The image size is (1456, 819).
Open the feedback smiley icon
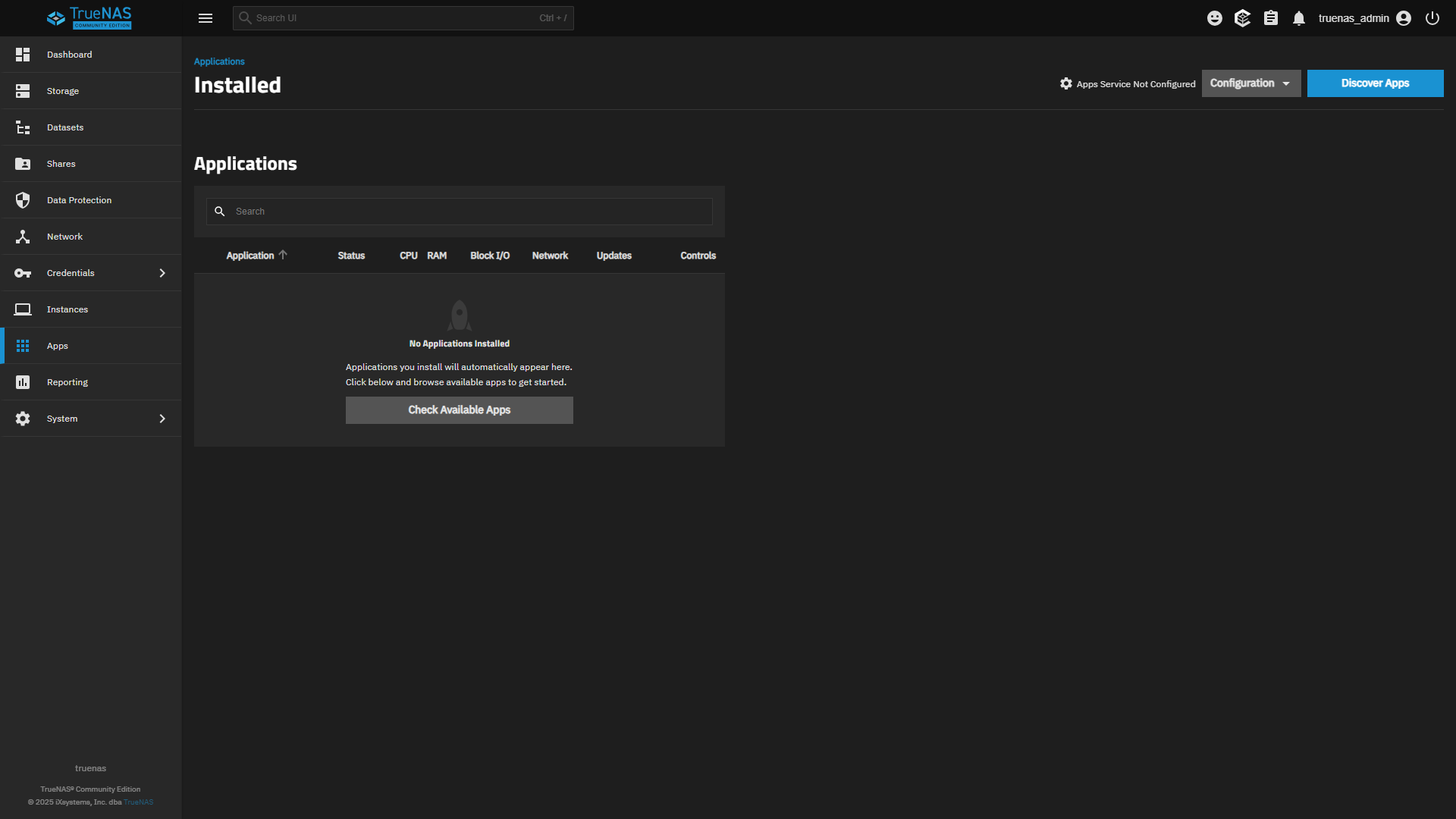click(x=1215, y=18)
